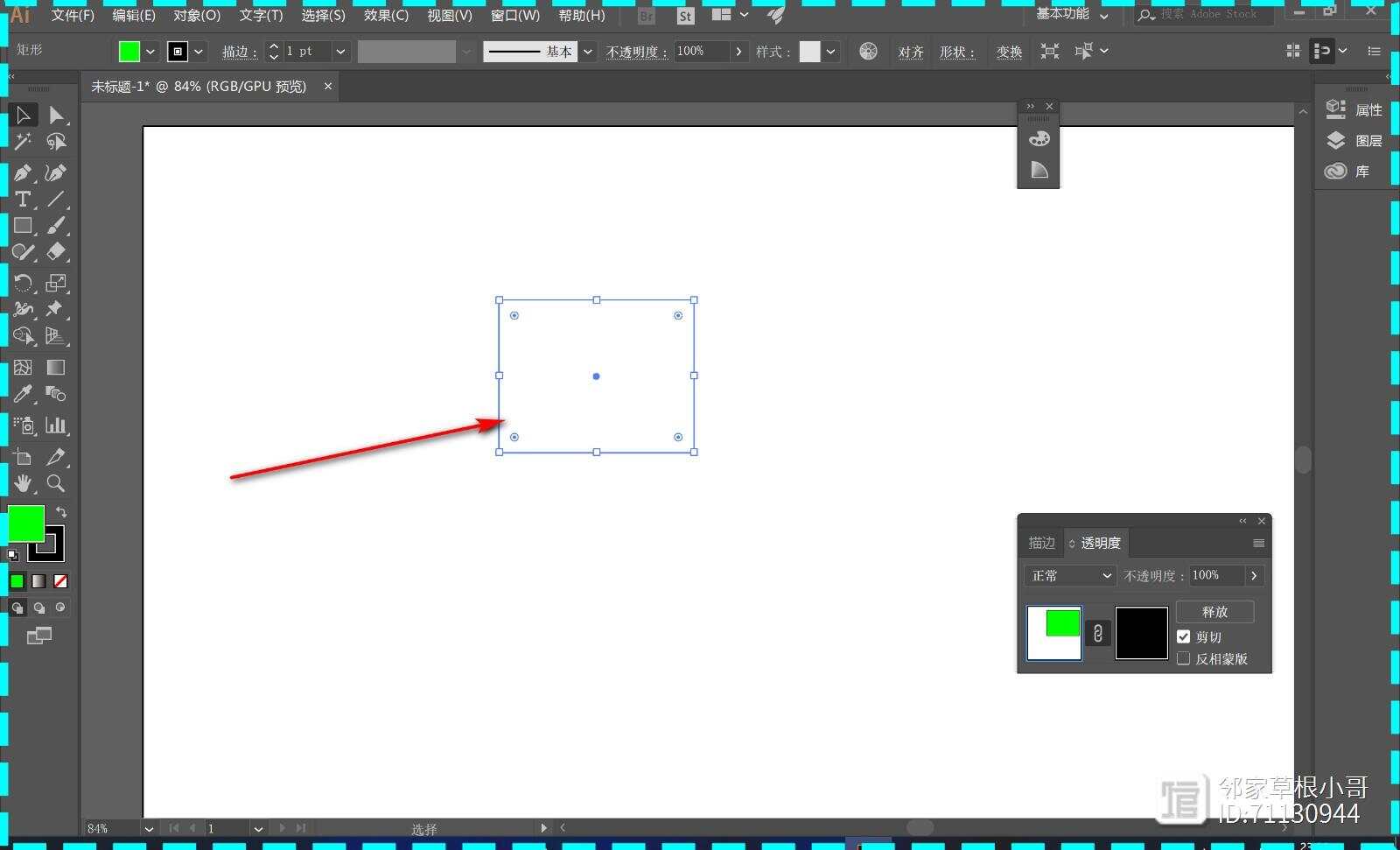
Task: Enable the 剪切 clip checkbox
Action: coord(1184,636)
